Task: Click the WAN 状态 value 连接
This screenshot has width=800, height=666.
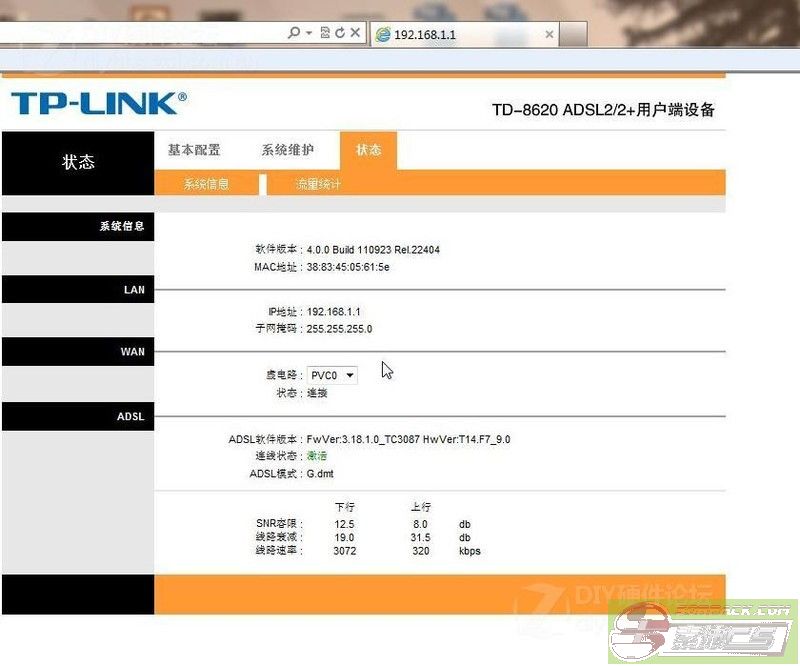Action: click(317, 393)
